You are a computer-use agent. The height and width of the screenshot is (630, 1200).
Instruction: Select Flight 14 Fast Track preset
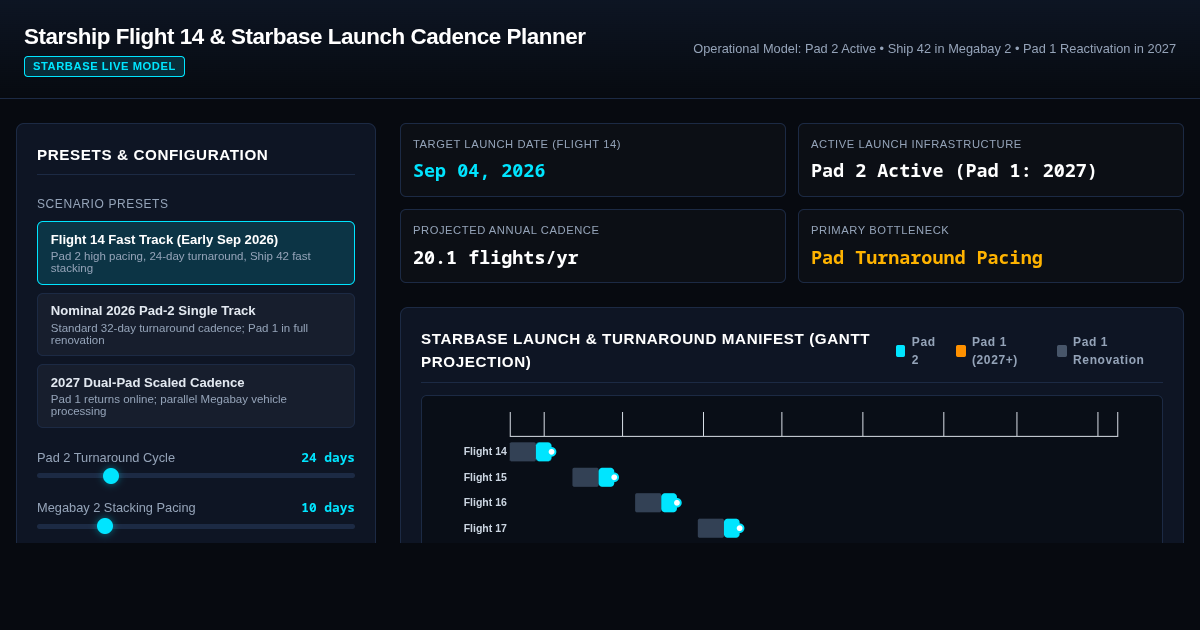pos(196,253)
